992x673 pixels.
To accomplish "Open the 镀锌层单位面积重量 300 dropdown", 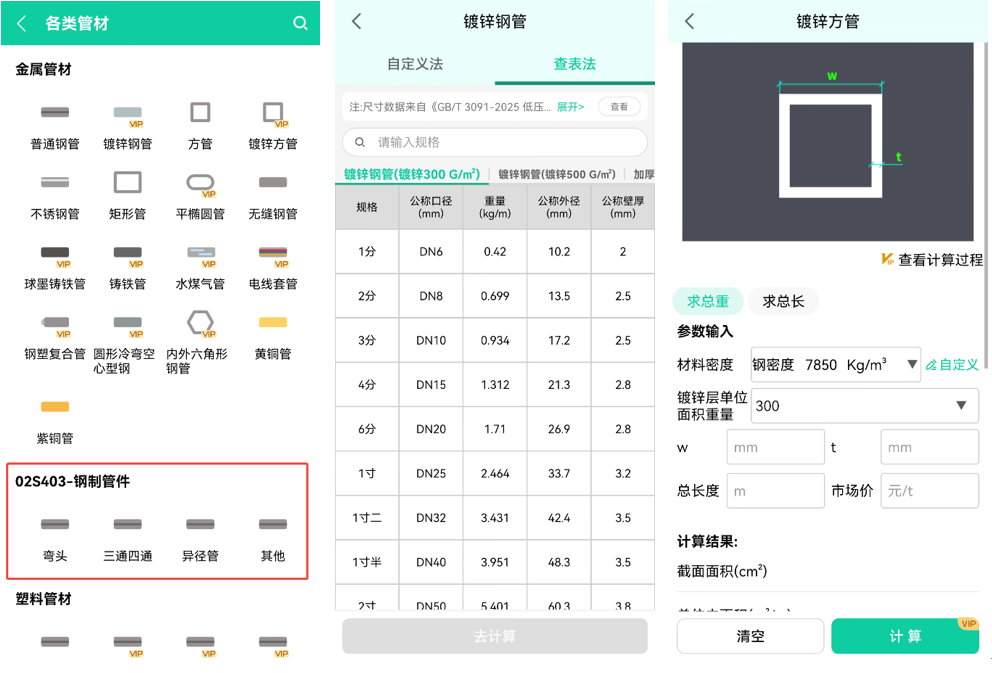I will pos(864,405).
